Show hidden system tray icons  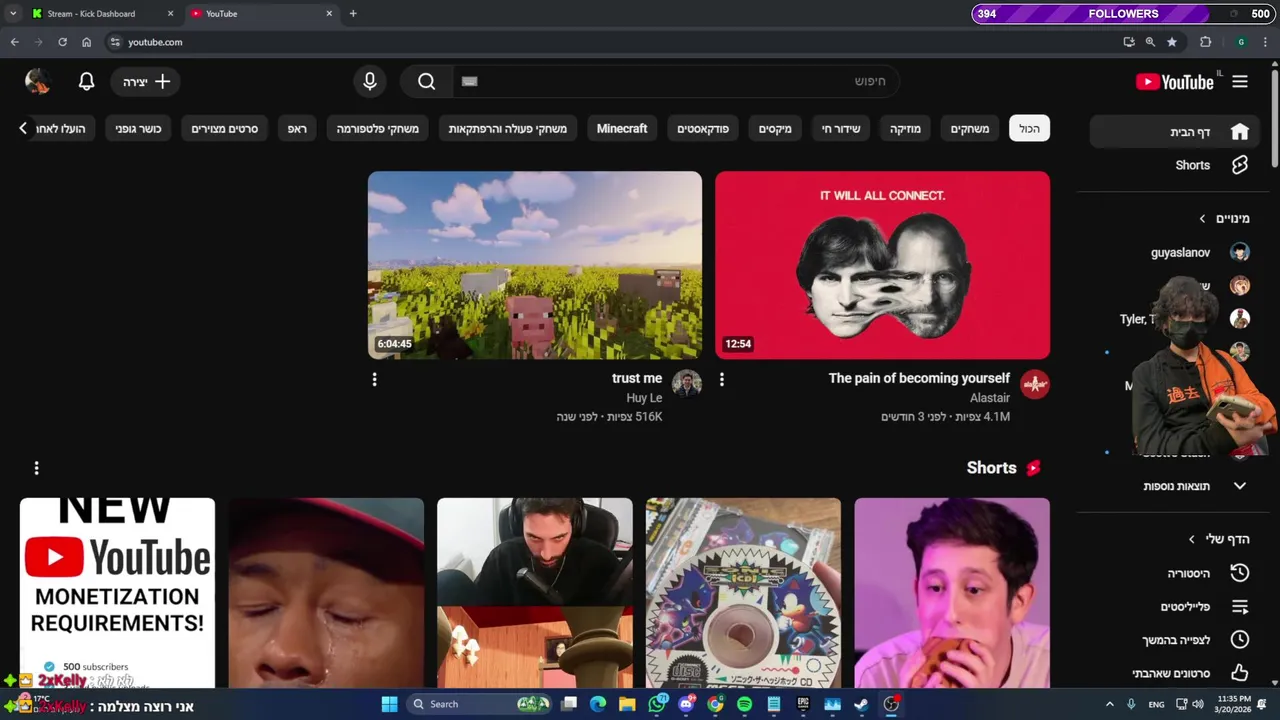pyautogui.click(x=1109, y=704)
